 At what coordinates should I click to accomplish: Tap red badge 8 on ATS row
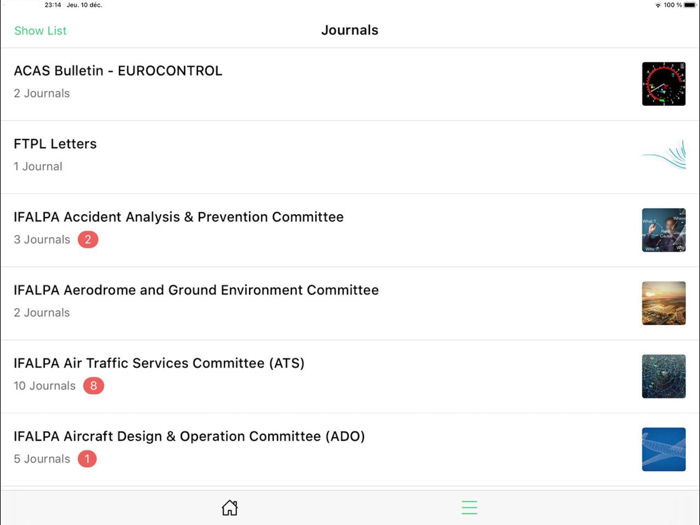(94, 386)
